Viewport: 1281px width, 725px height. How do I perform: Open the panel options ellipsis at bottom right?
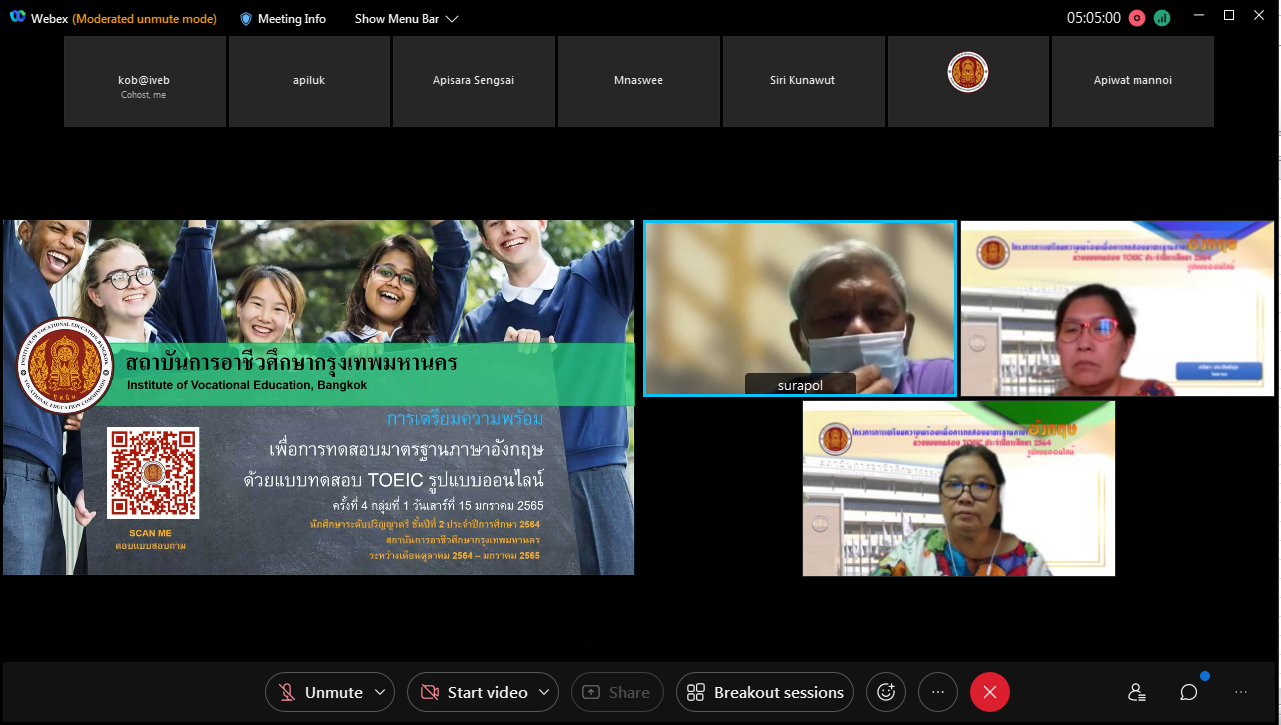(1241, 692)
